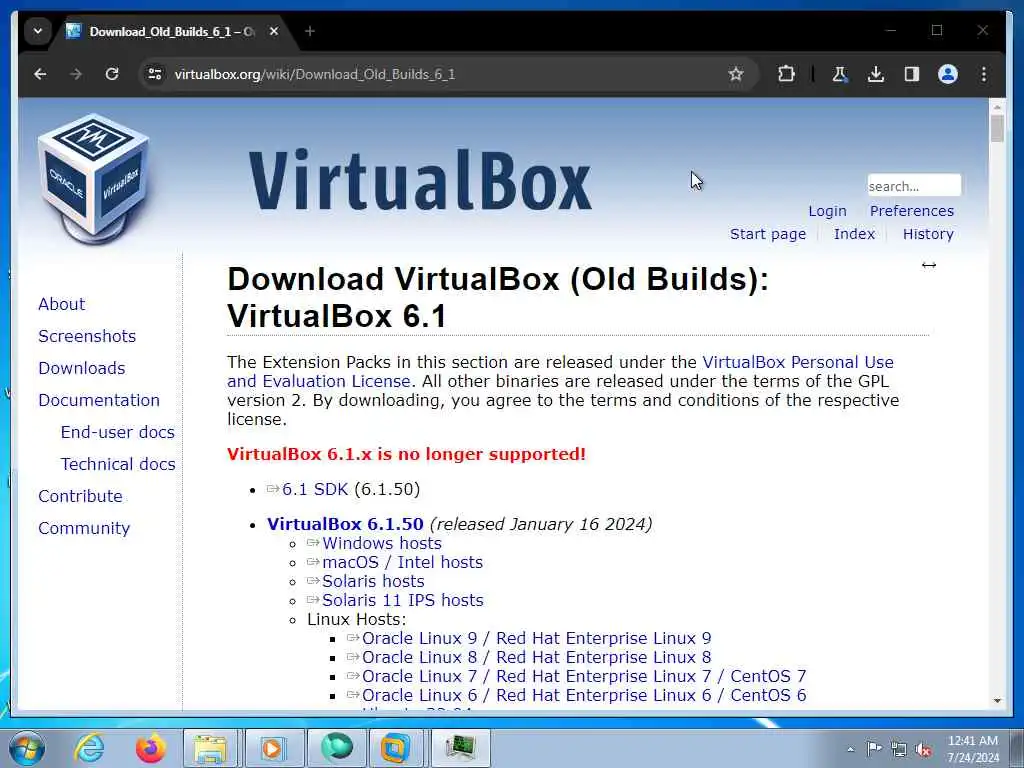The image size is (1024, 768).
Task: Open Documentation in the sidebar
Action: click(x=99, y=400)
